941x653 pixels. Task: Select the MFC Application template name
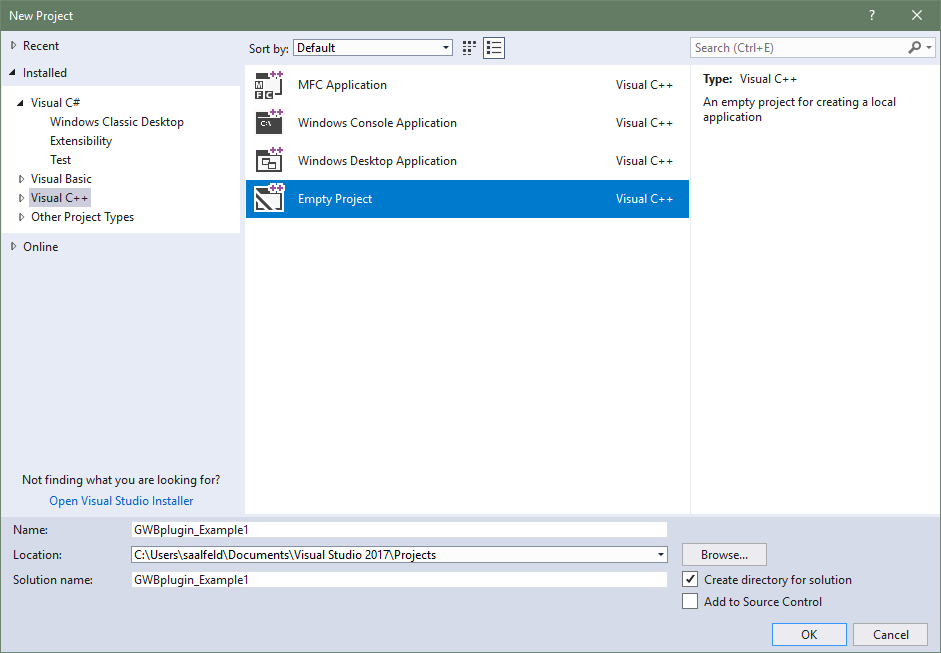coord(342,85)
